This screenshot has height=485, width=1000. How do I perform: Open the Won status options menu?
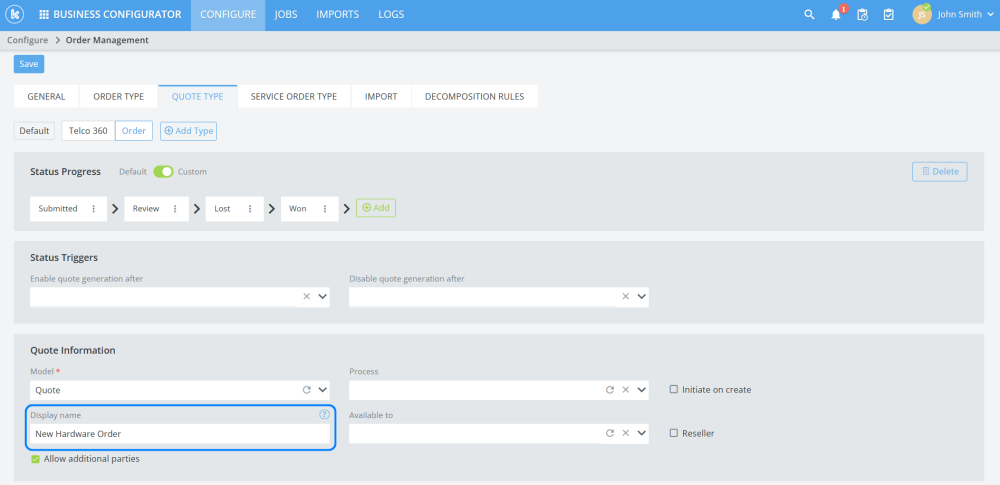tap(325, 209)
